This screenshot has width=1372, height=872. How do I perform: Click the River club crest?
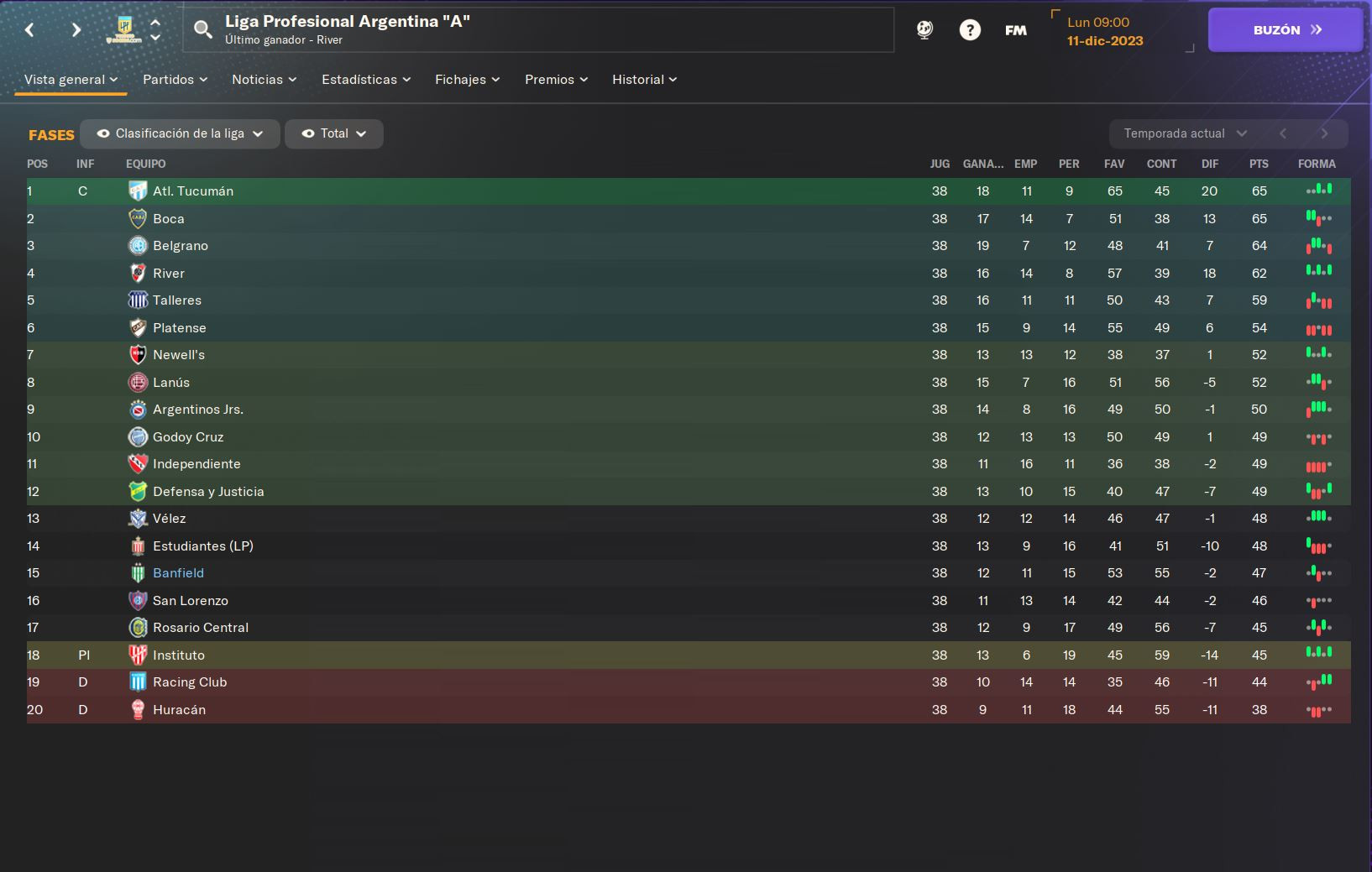click(x=138, y=274)
